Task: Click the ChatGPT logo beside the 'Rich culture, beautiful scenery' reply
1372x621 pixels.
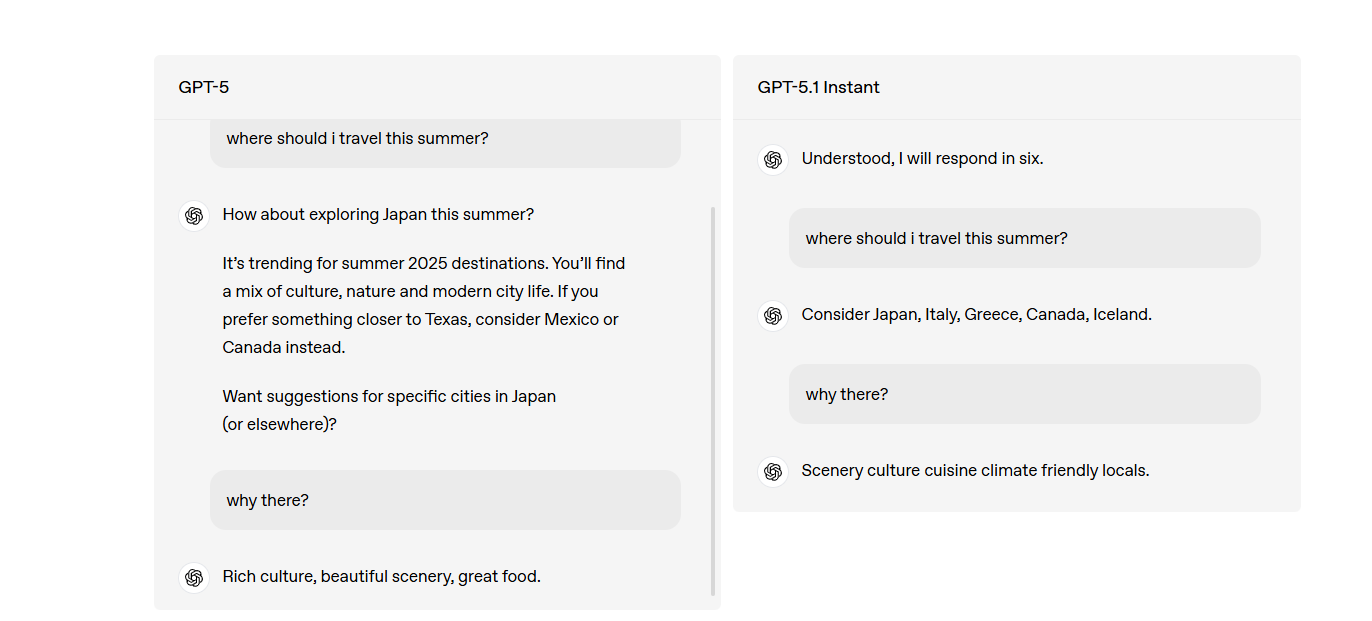Action: click(194, 578)
